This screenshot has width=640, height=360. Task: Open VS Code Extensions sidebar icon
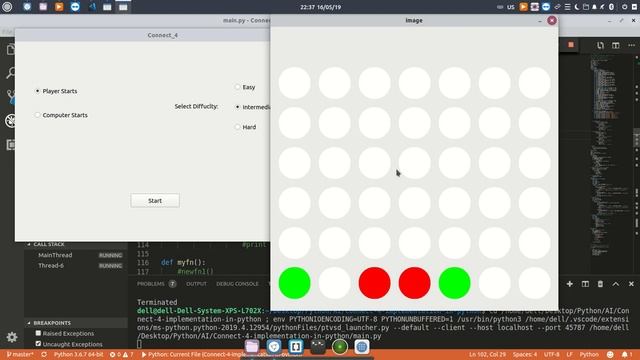(x=11, y=145)
